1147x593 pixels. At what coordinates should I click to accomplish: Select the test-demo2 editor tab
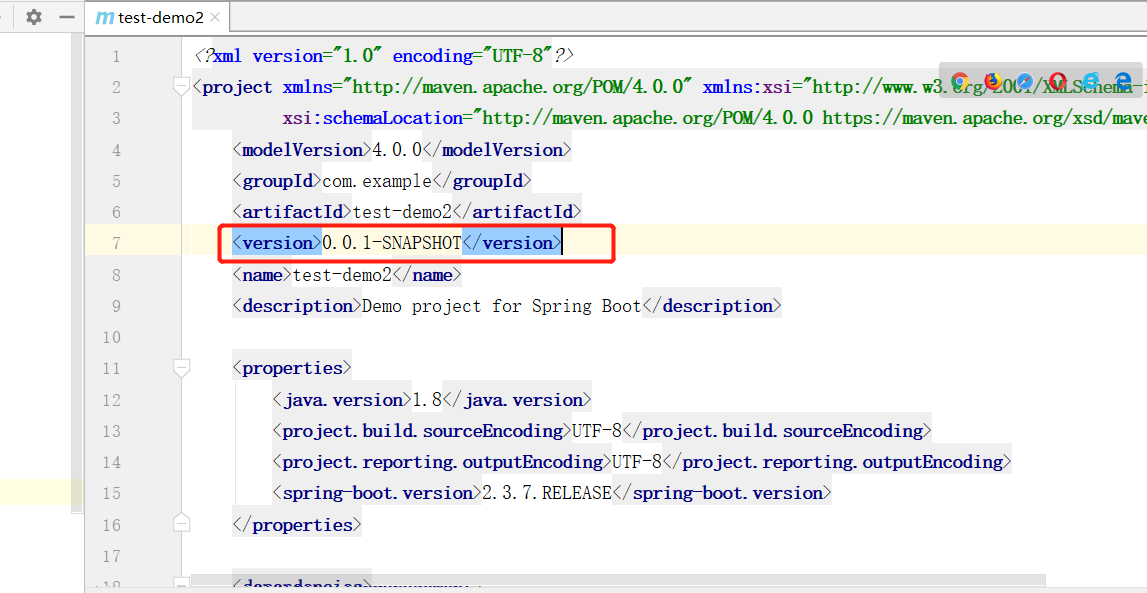156,18
